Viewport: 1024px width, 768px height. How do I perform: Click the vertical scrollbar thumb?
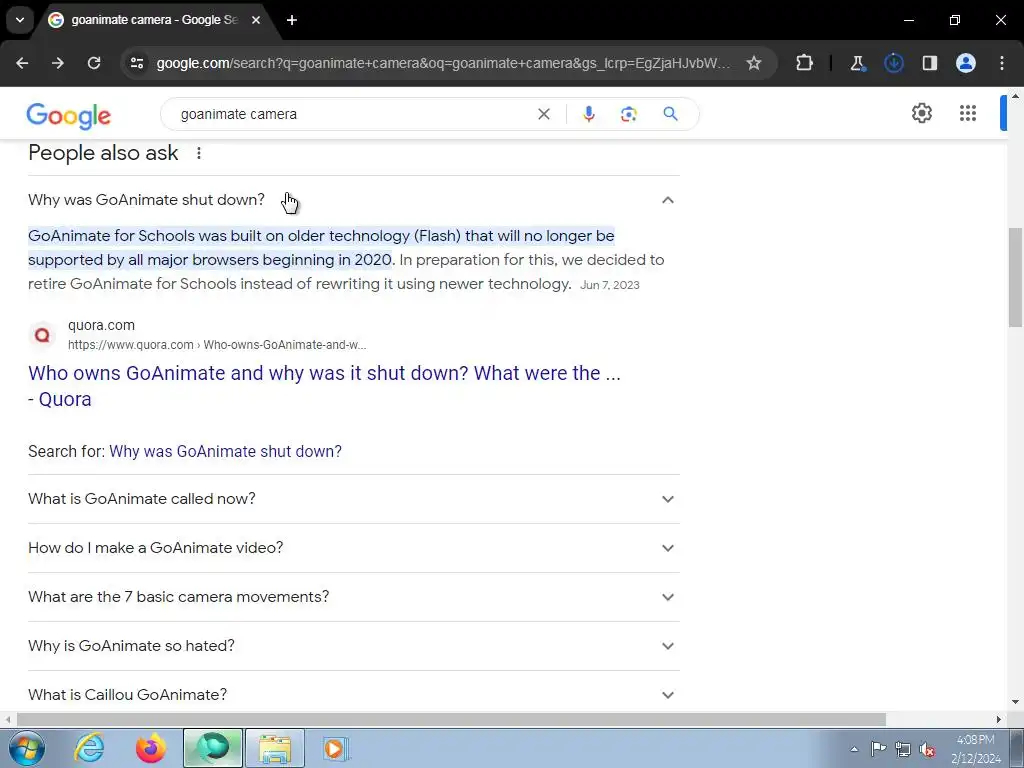click(x=1015, y=277)
